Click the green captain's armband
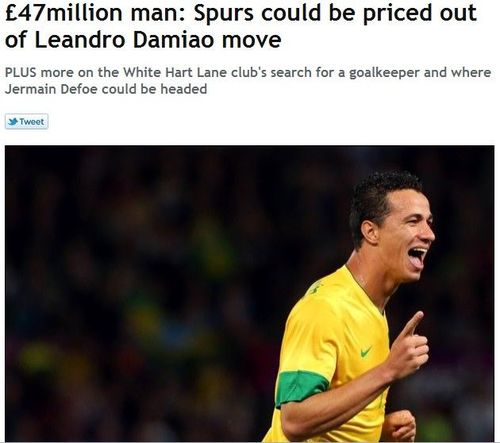 [x=301, y=387]
